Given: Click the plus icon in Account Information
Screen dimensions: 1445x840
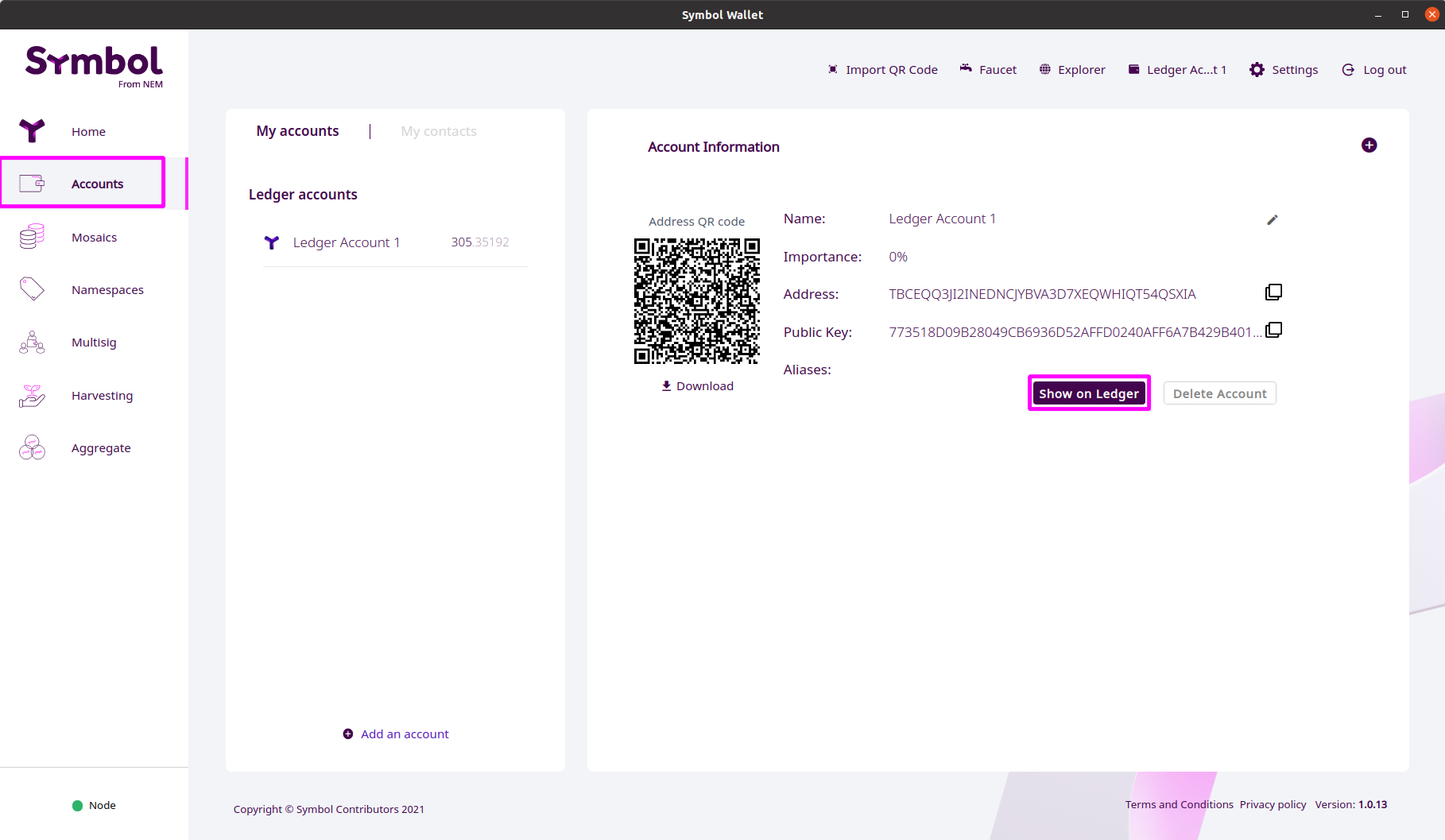Looking at the screenshot, I should [1369, 145].
